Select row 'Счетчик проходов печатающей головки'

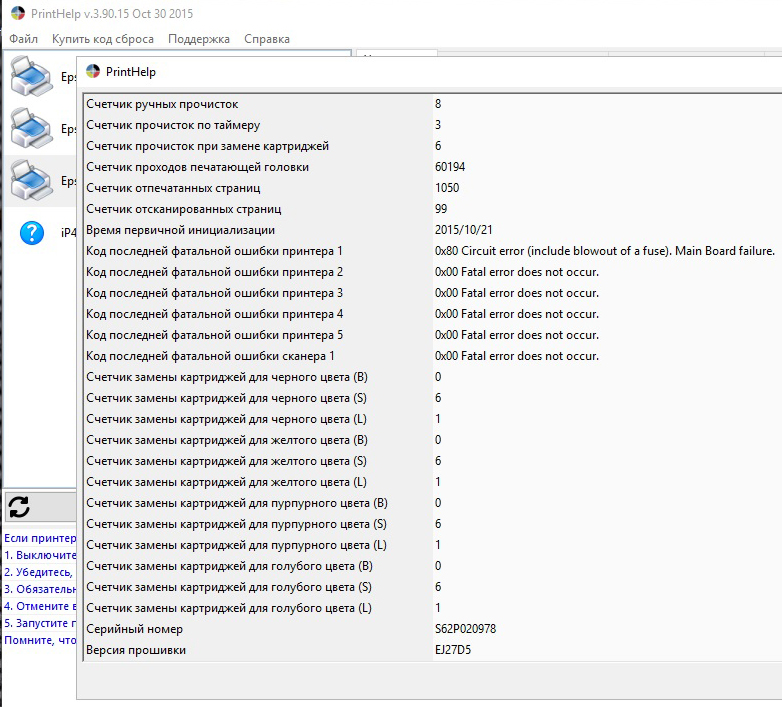point(432,167)
